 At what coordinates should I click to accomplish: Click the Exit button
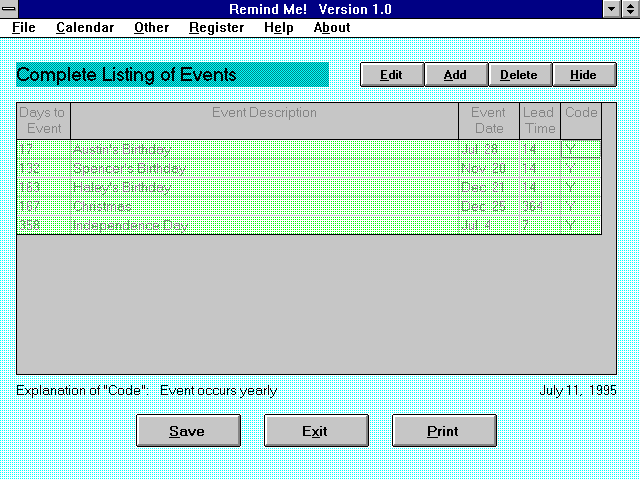315,431
